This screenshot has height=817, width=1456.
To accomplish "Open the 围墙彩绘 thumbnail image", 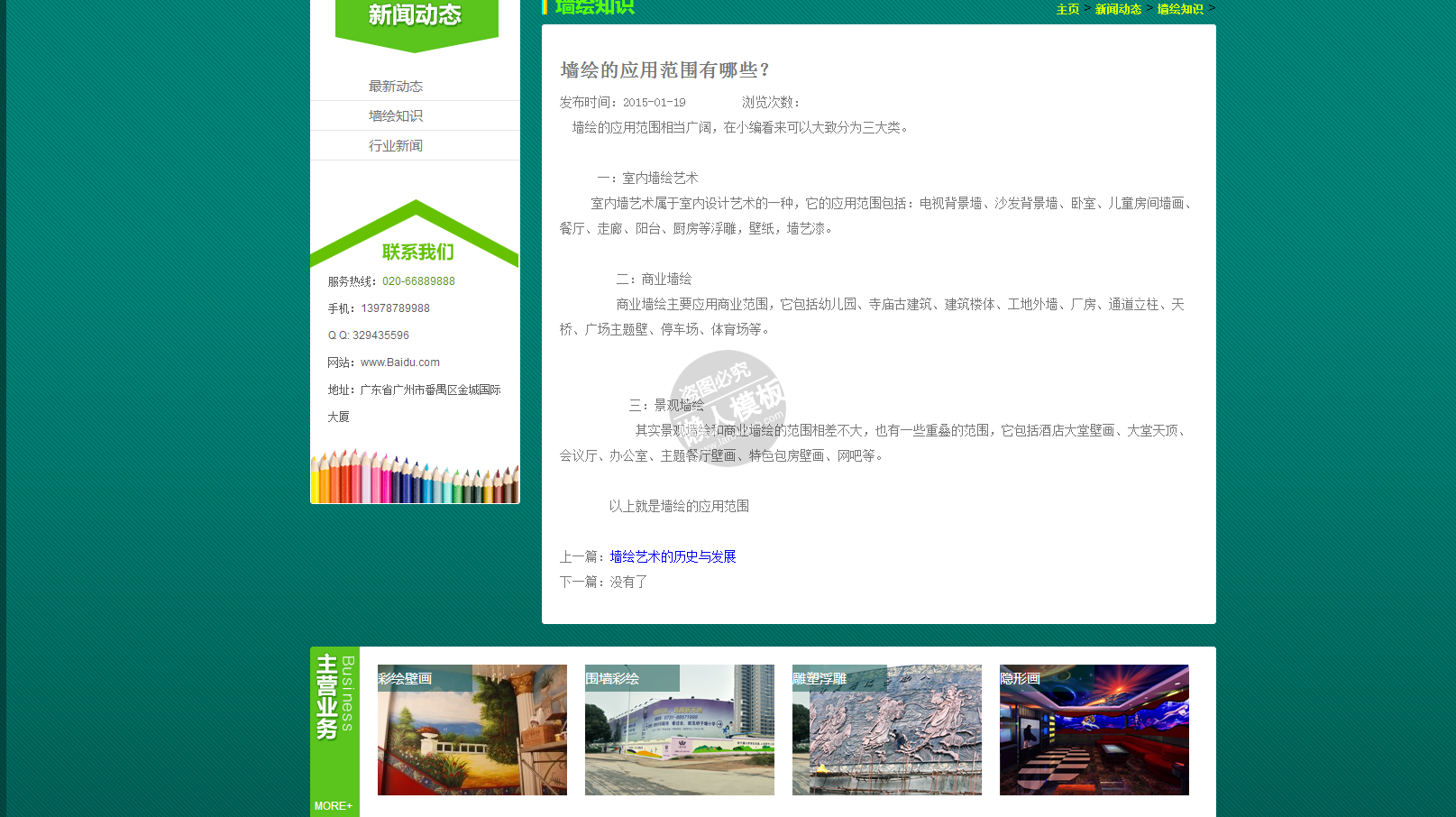I will pos(679,730).
